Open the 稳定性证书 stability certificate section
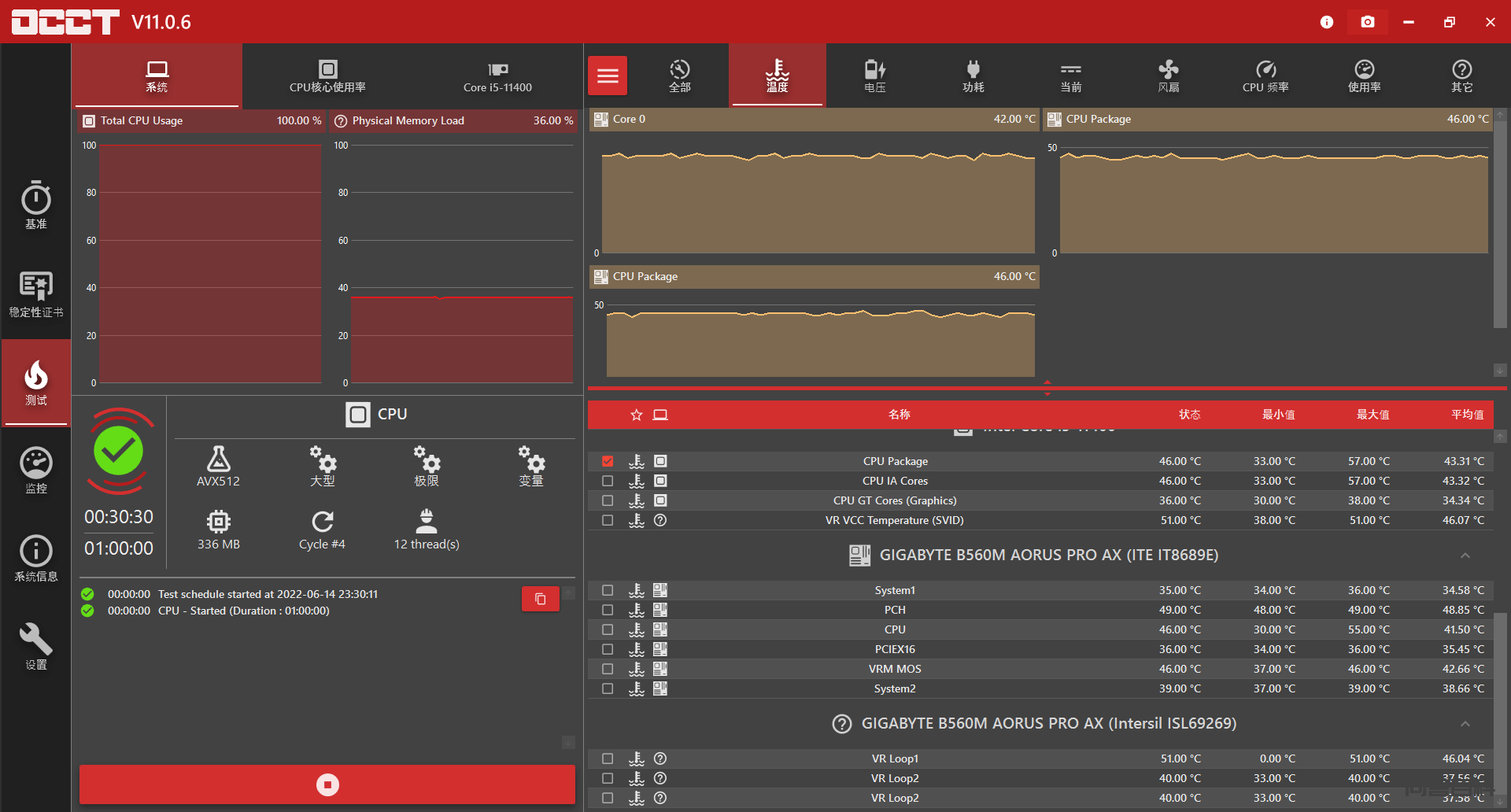The width and height of the screenshot is (1511, 812). (36, 294)
